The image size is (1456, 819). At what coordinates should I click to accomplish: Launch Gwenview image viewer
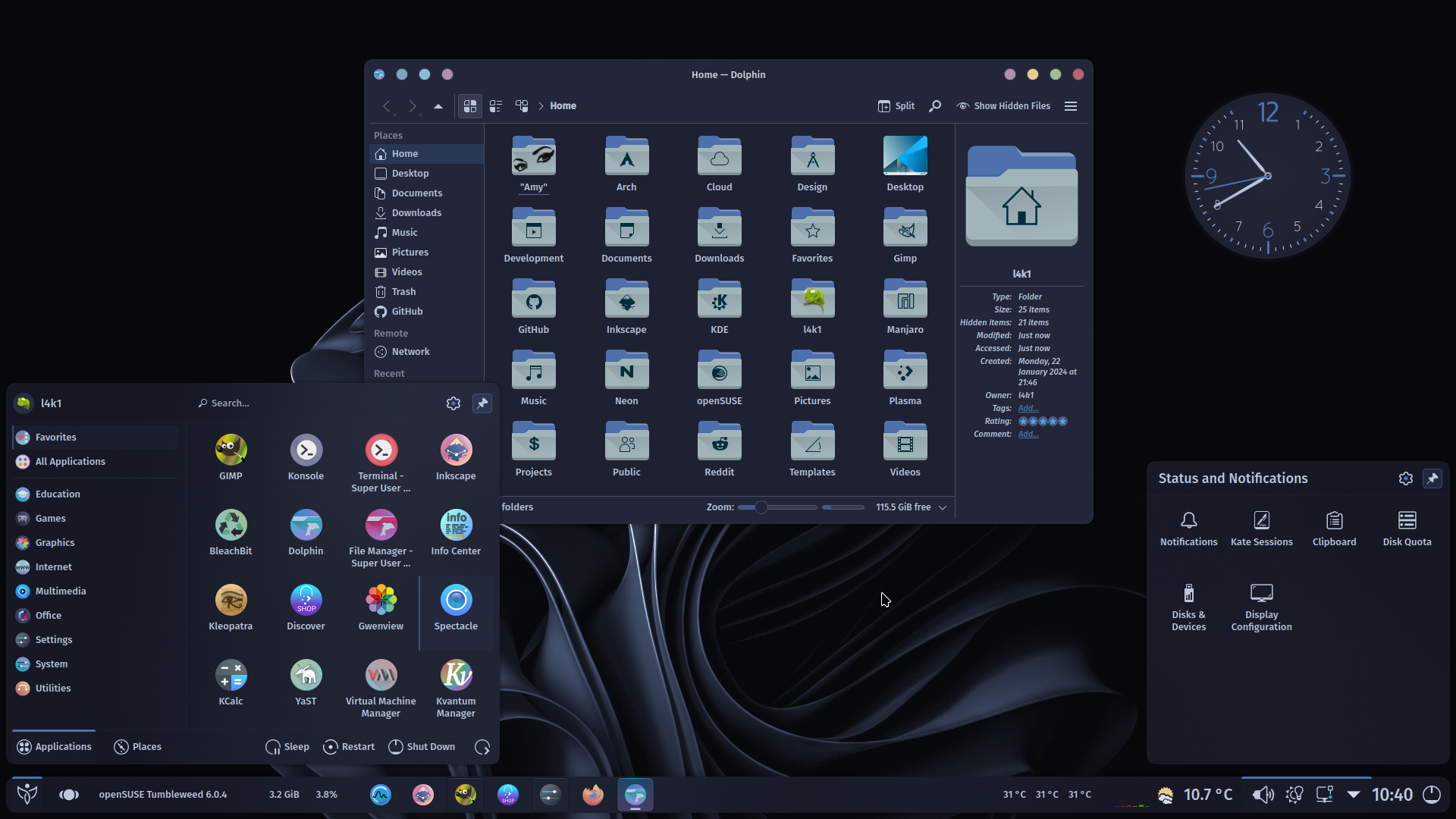click(x=381, y=607)
